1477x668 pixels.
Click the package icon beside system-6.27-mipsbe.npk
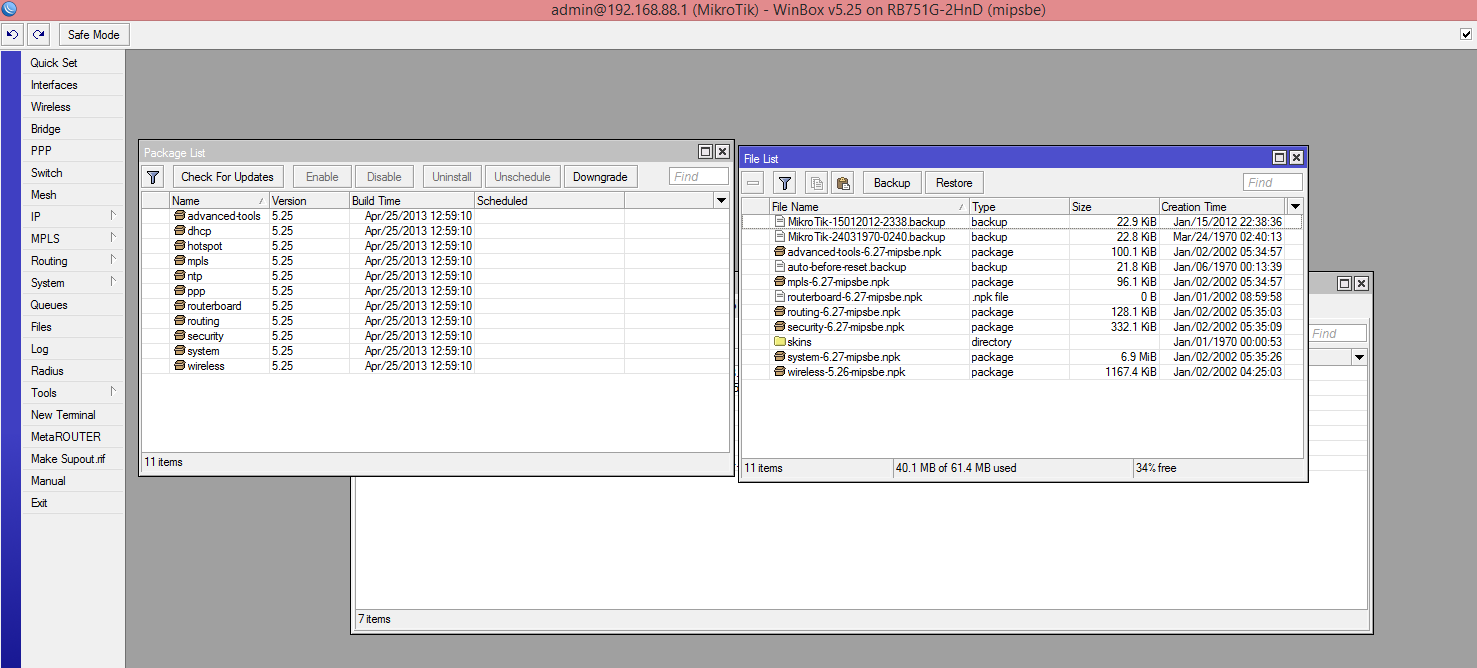coord(780,357)
